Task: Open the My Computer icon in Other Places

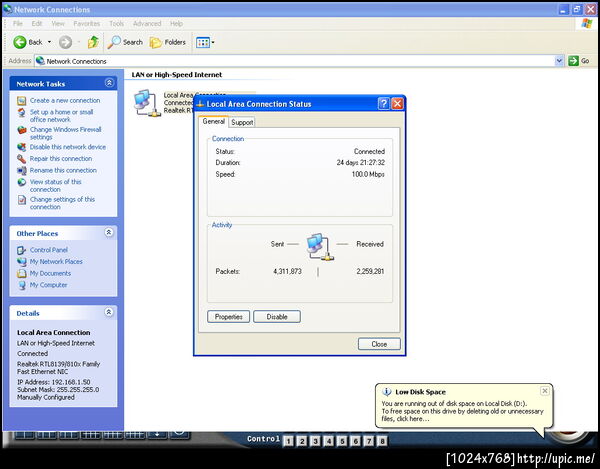Action: [x=22, y=285]
